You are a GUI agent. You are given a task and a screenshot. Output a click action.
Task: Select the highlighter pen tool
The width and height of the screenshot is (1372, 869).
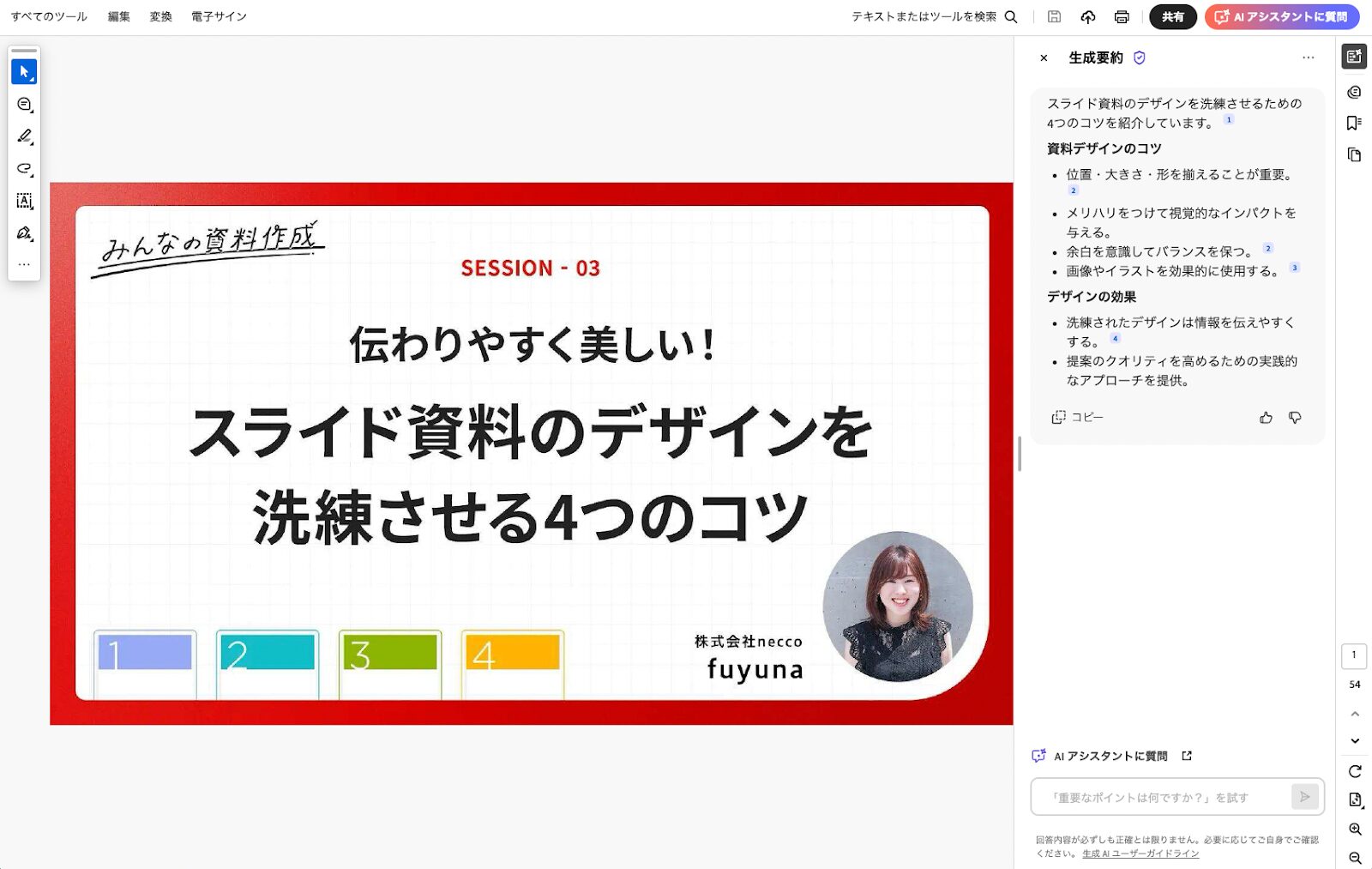pos(24,136)
